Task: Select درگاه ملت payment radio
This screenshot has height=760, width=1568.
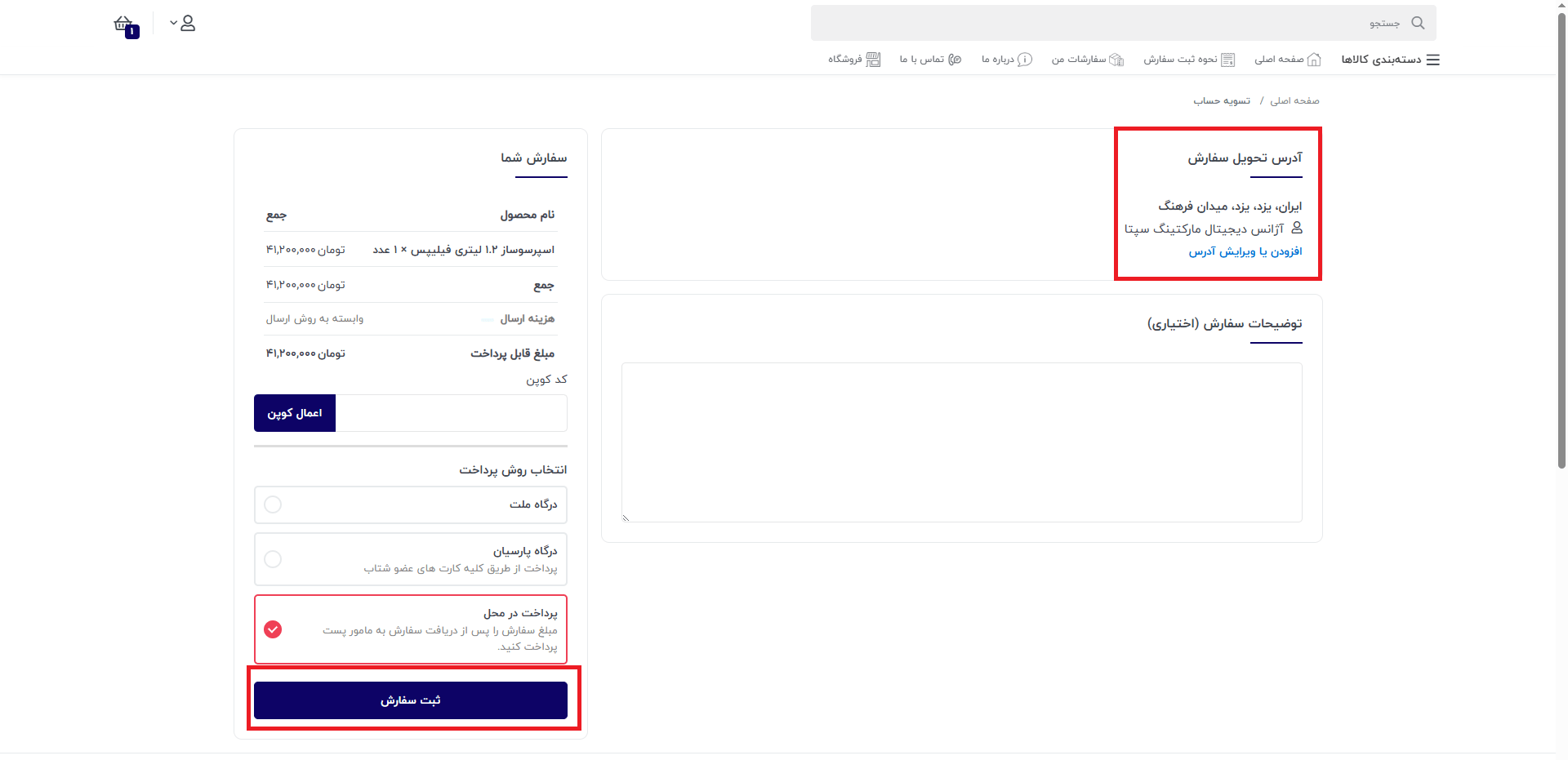Action: click(273, 504)
